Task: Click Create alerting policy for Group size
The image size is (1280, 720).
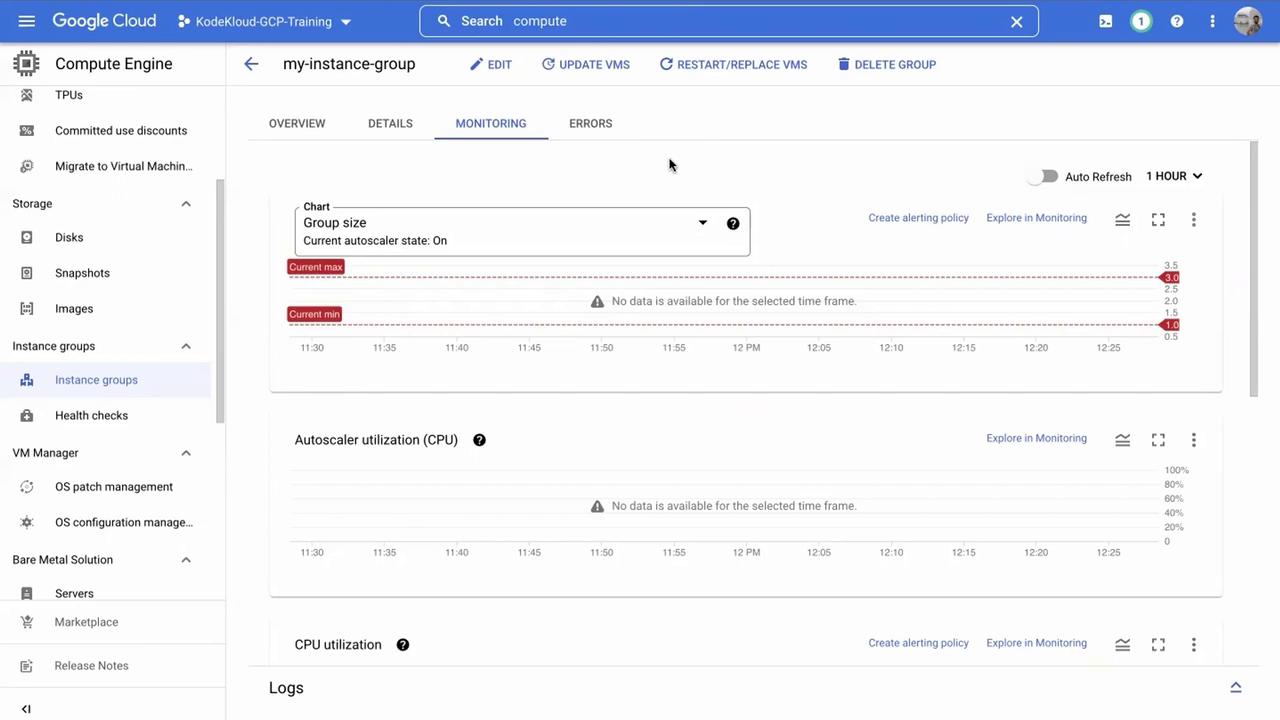Action: click(x=918, y=218)
